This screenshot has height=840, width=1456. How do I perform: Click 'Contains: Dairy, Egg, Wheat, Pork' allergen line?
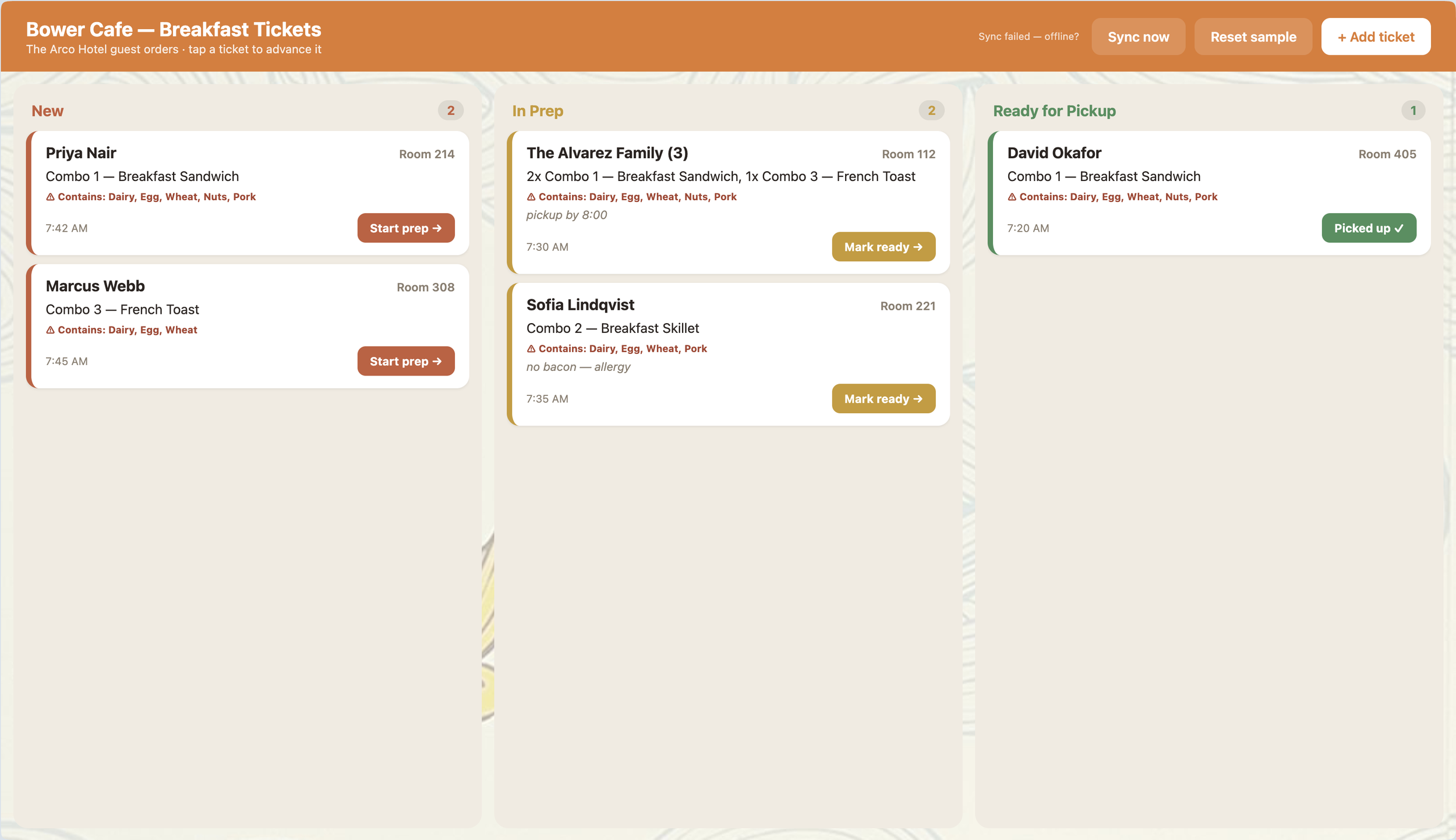(x=617, y=349)
